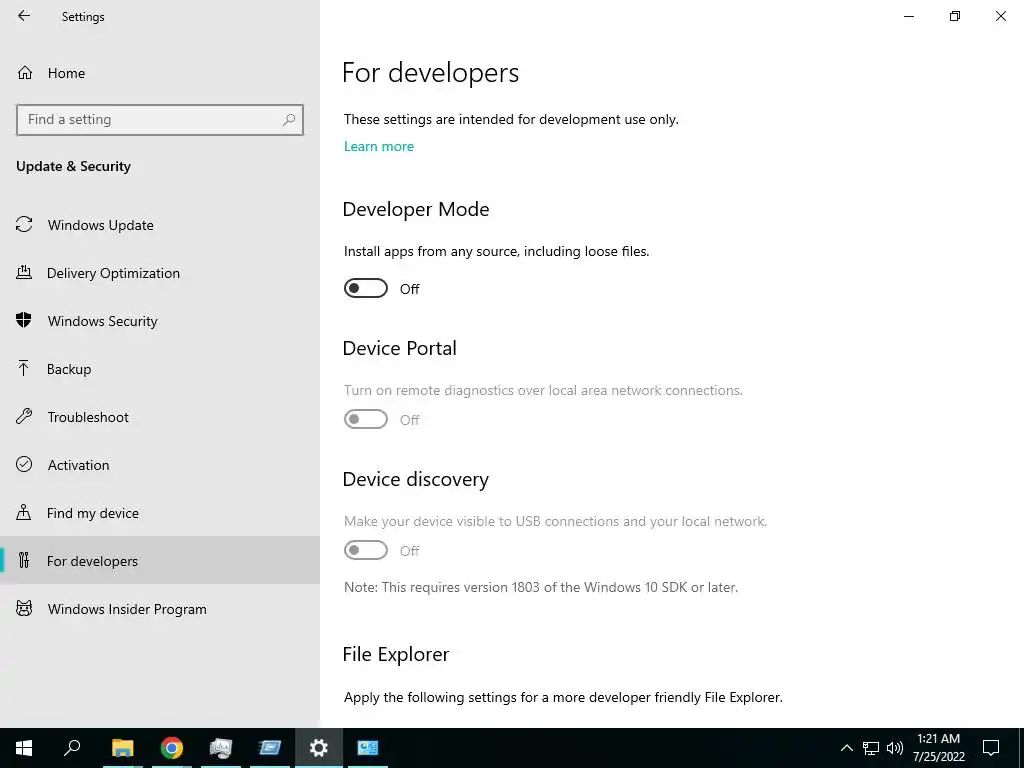Click the Find my device icon

click(24, 512)
